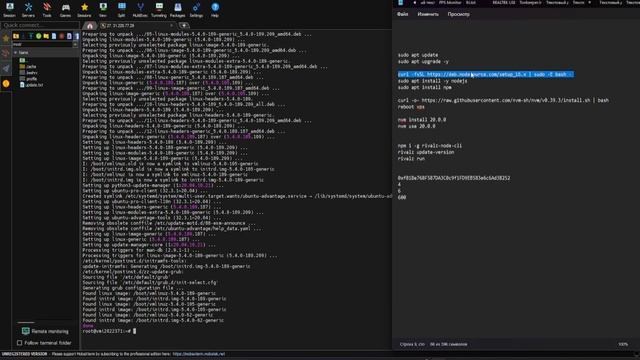Click the Quick connect input field
This screenshot has width=640, height=360.
click(40, 25)
